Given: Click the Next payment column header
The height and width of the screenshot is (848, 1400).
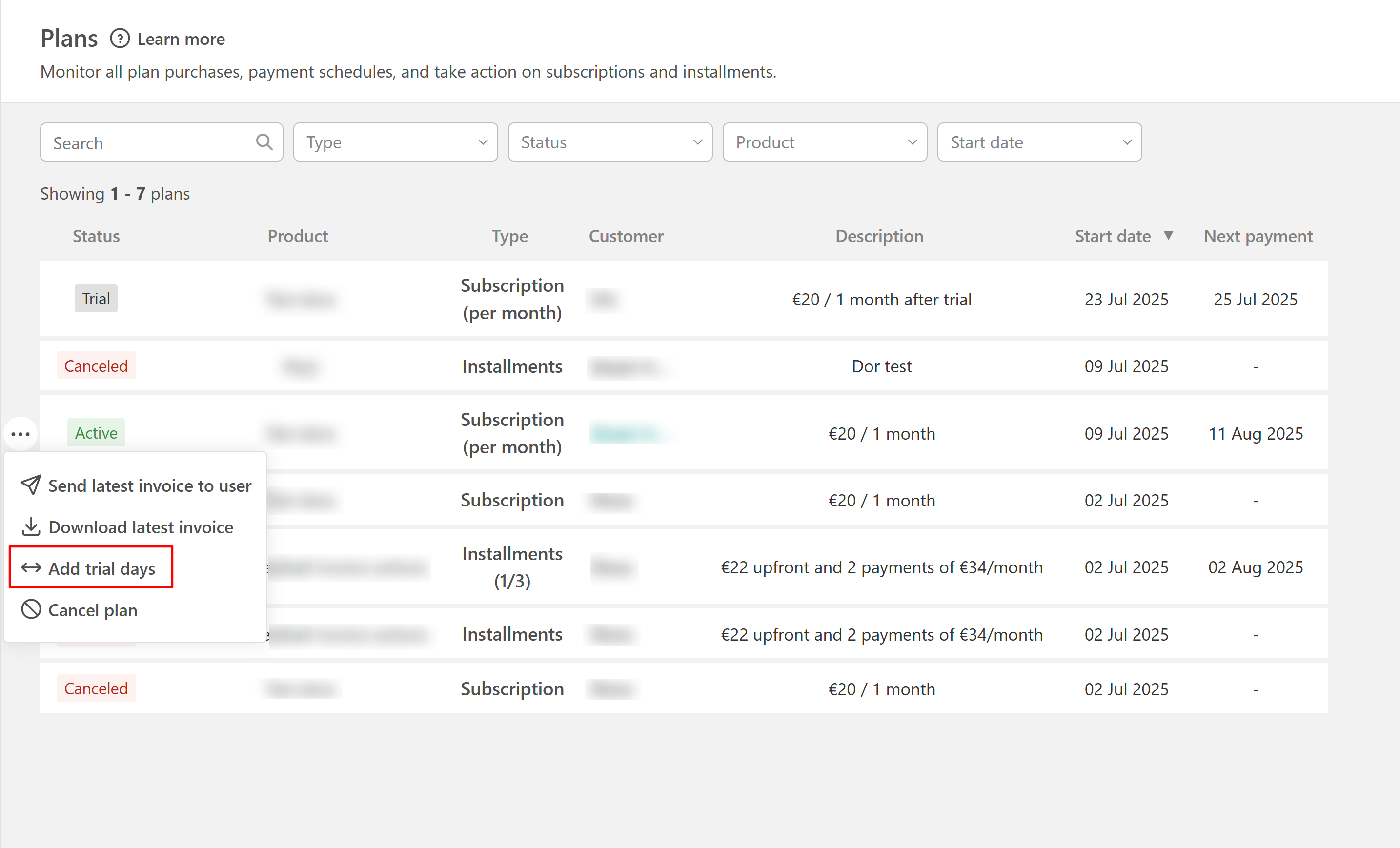Looking at the screenshot, I should tap(1258, 236).
